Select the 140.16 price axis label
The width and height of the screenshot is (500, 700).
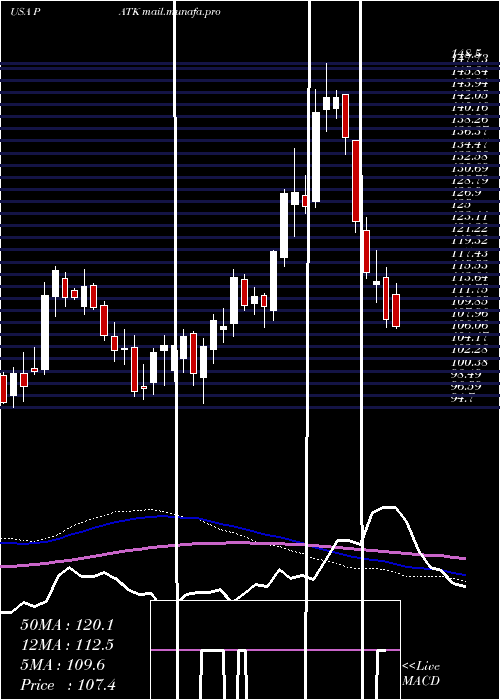[x=470, y=108]
